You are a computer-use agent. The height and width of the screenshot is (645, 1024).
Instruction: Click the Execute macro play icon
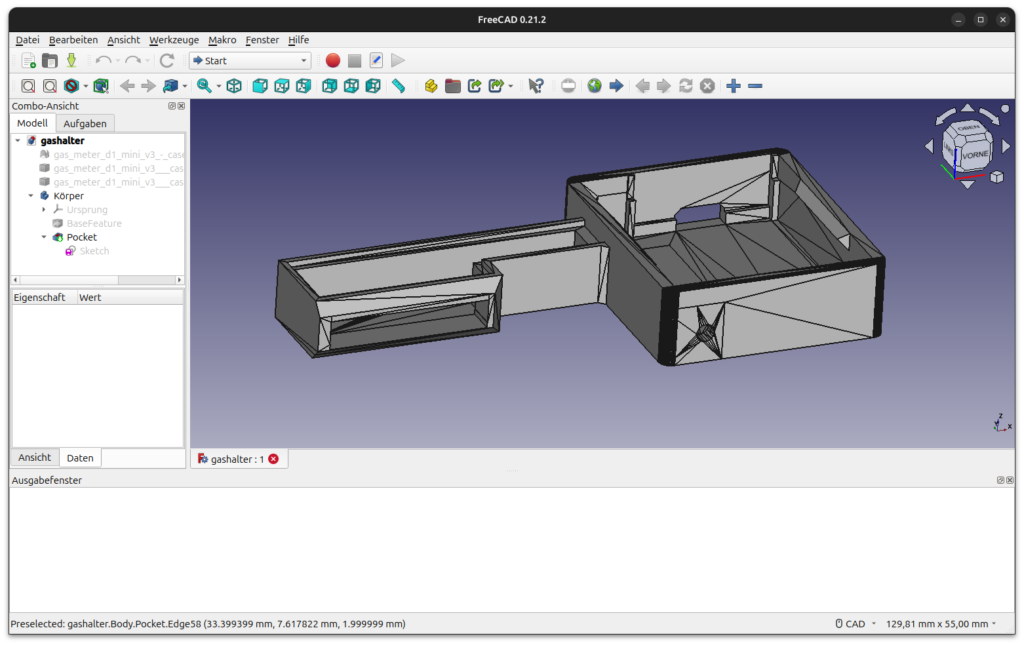click(x=397, y=60)
